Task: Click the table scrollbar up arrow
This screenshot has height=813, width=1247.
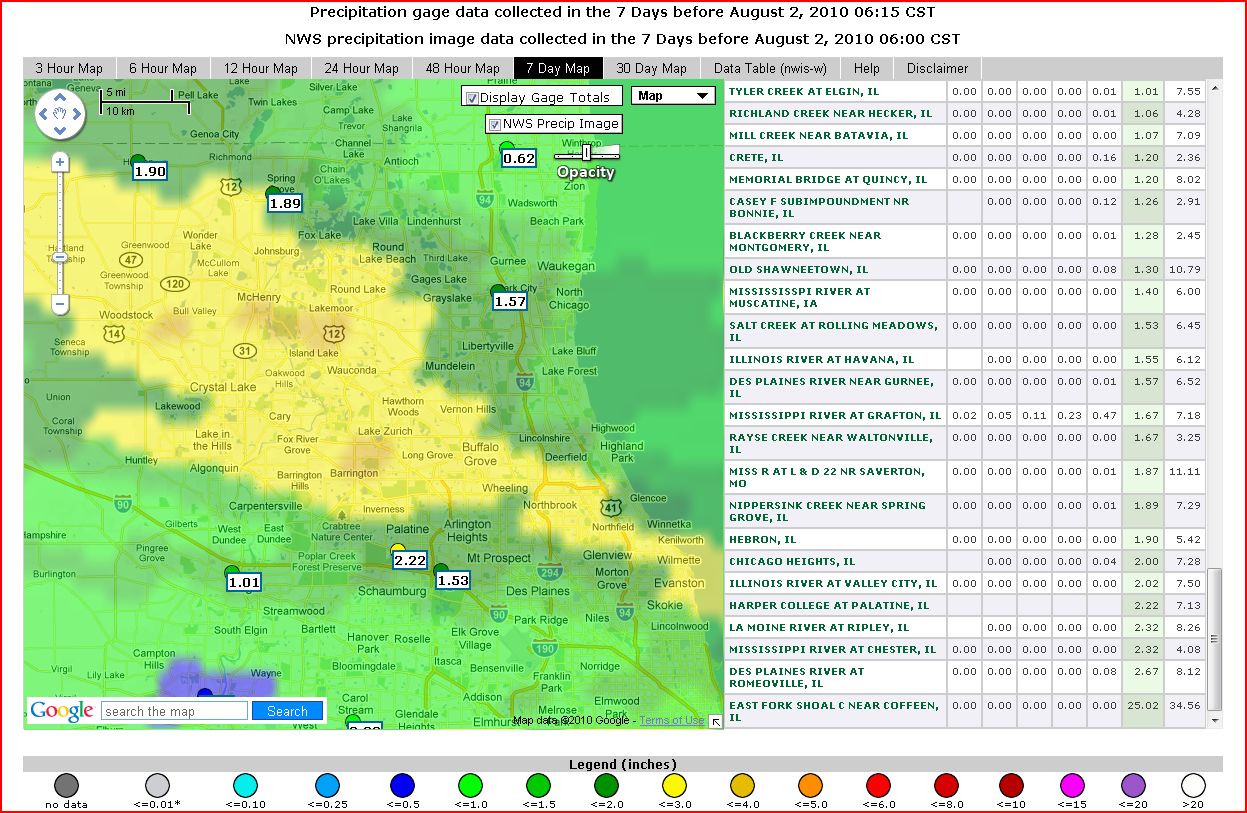Action: click(1215, 89)
